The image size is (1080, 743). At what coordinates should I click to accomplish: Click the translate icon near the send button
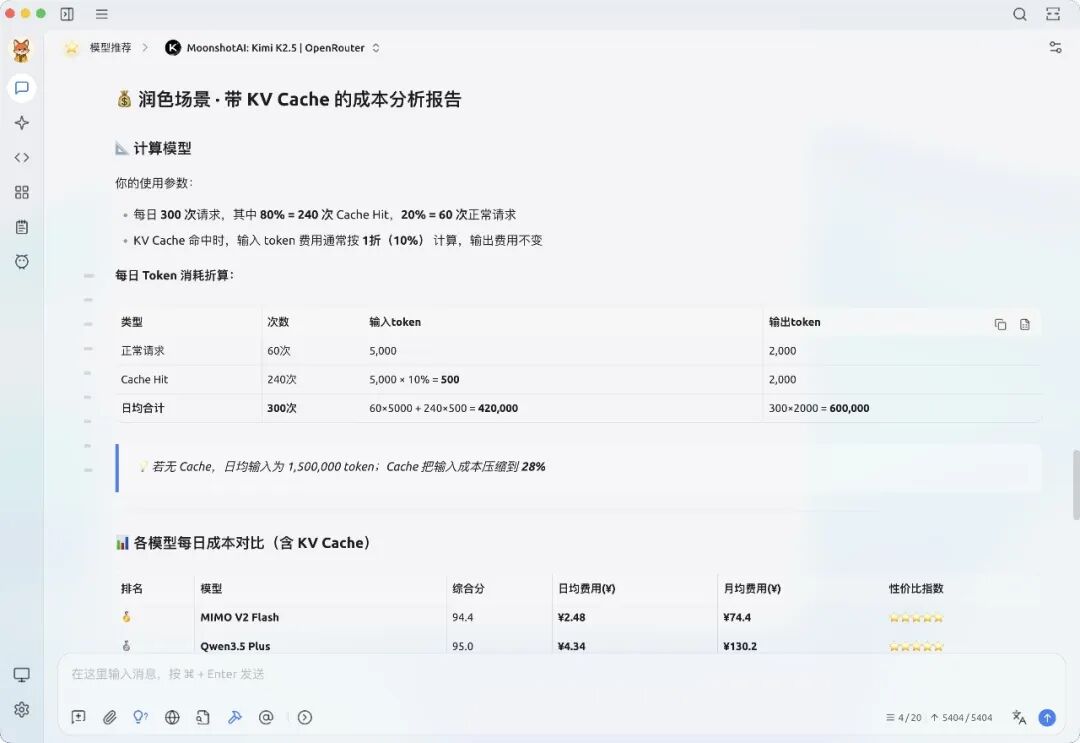point(1018,718)
